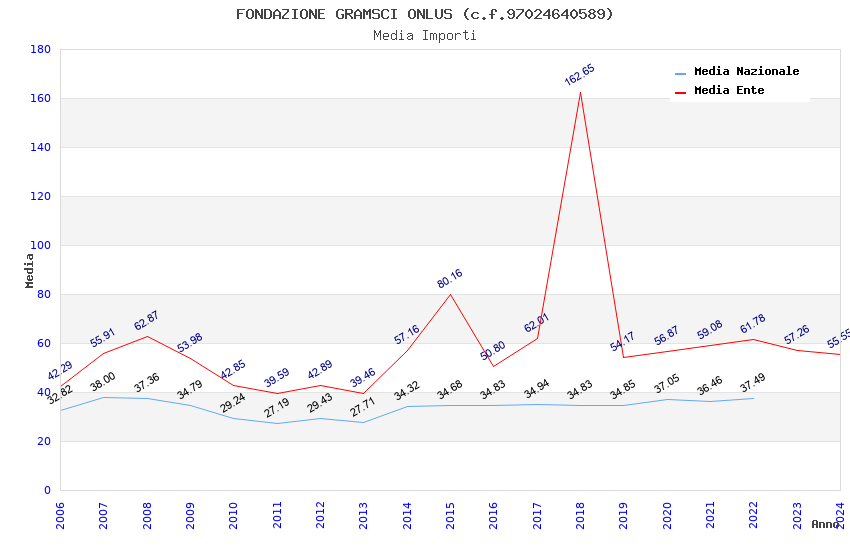Image resolution: width=850 pixels, height=550 pixels.
Task: Click the 29.43 national average label
Action: click(x=320, y=403)
